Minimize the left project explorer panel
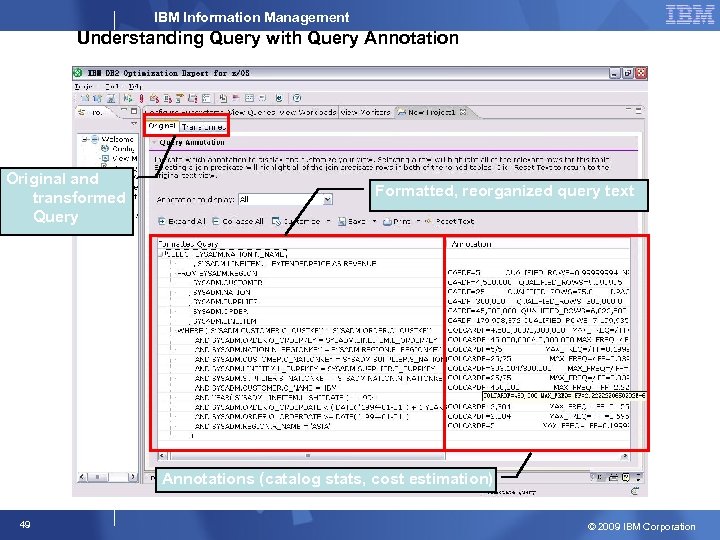This screenshot has width=720, height=540. 124,111
